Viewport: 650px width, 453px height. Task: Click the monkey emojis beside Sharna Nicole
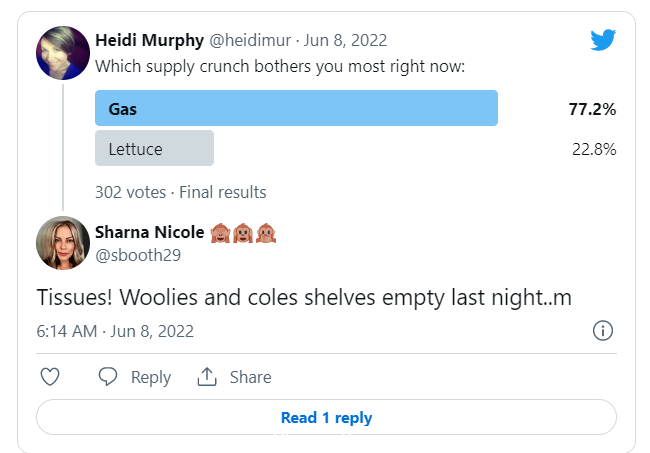243,233
